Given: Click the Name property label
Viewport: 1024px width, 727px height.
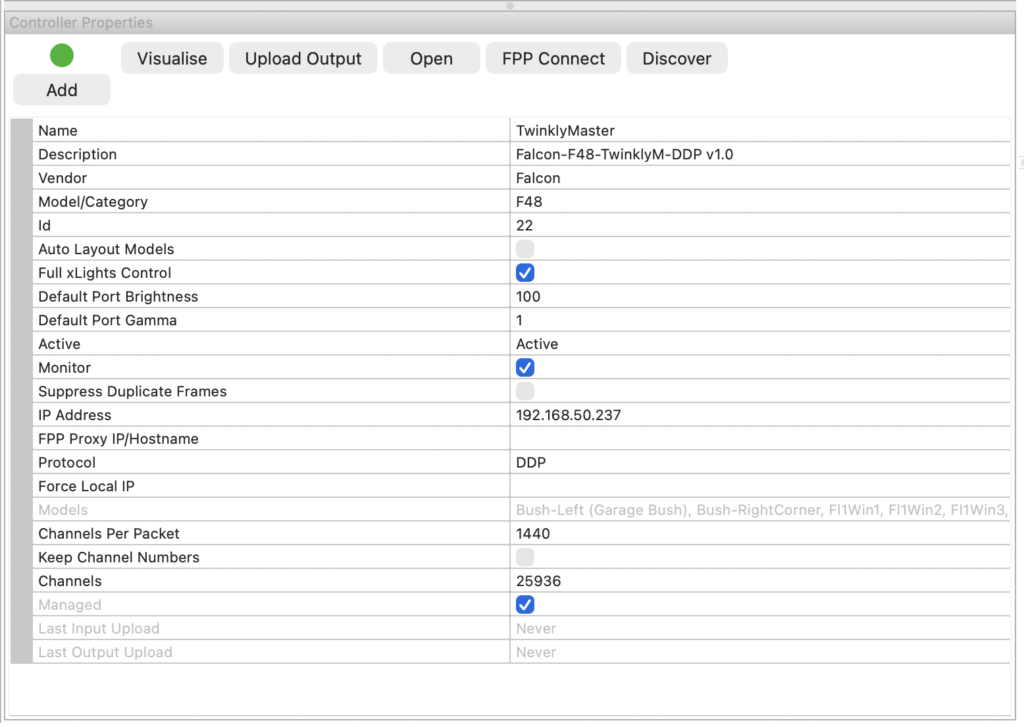Looking at the screenshot, I should click(x=57, y=131).
